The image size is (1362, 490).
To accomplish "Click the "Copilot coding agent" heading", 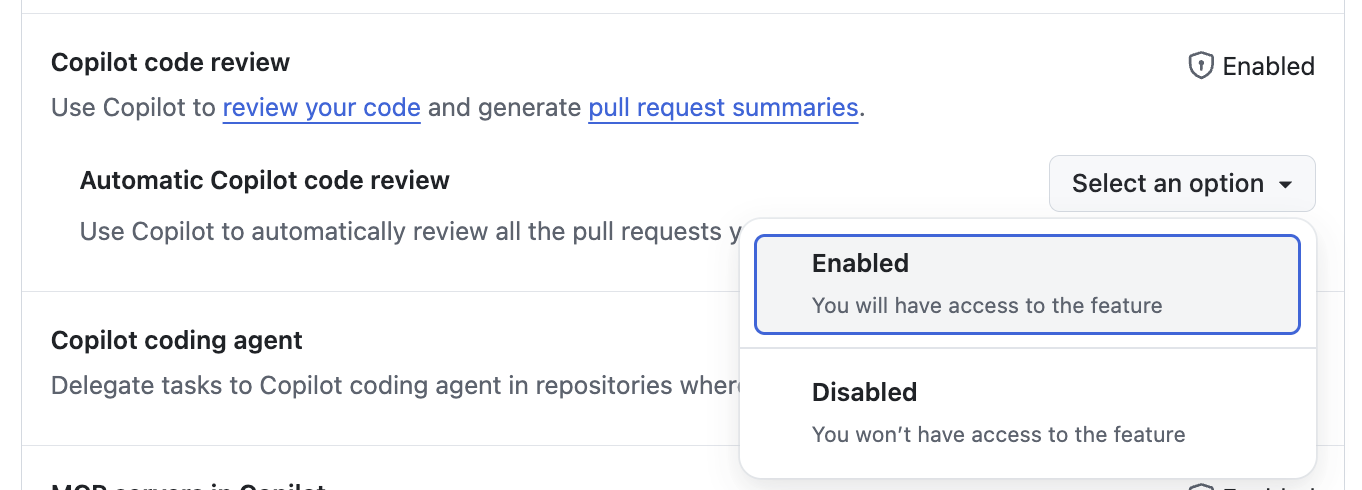I will pyautogui.click(x=177, y=340).
